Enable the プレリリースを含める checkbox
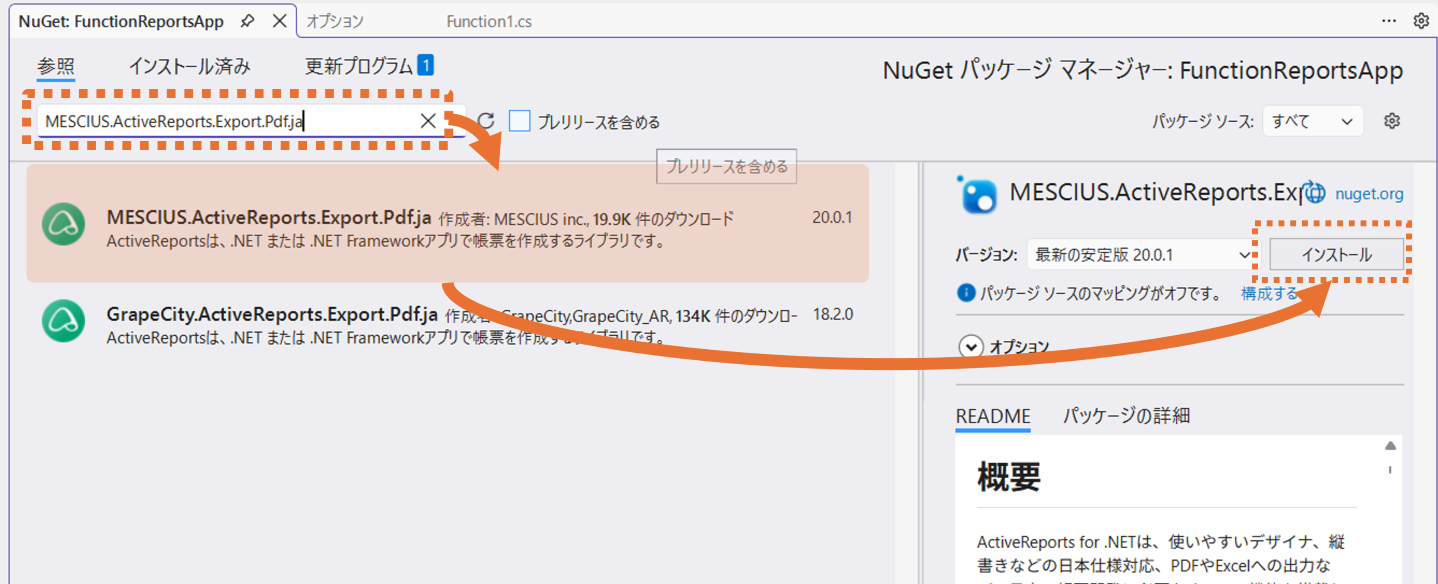 tap(519, 121)
